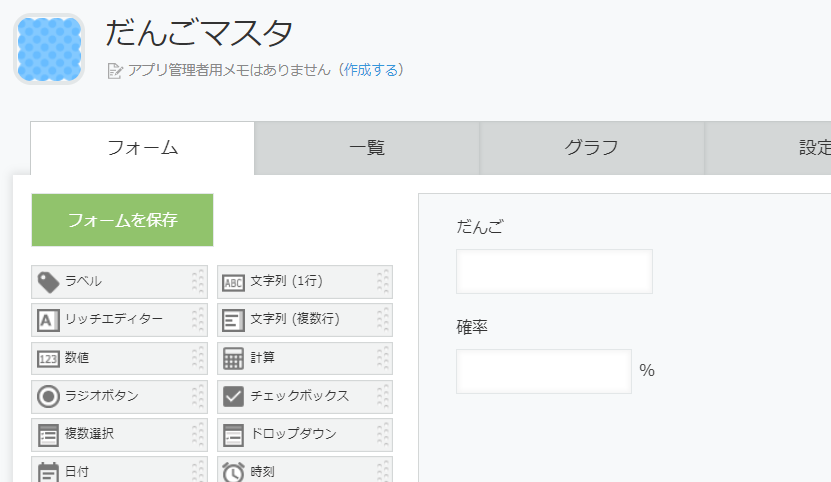Click the 確率 field label in form

(x=472, y=327)
